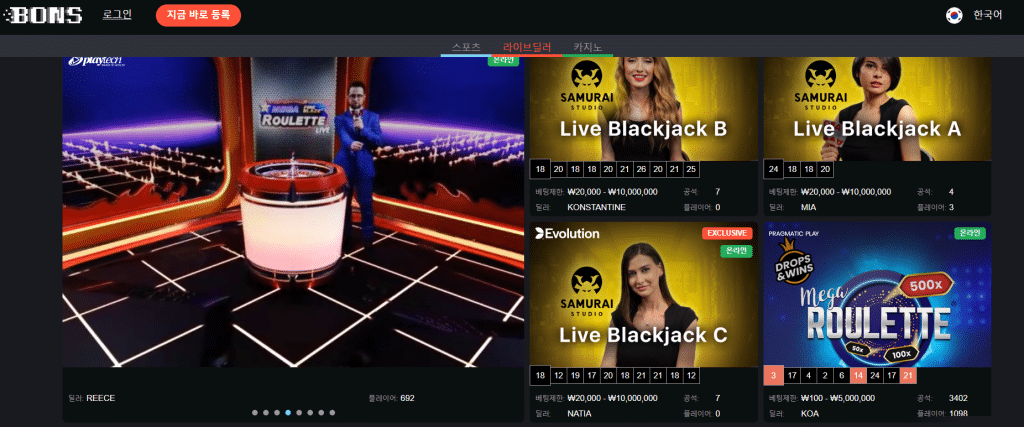The width and height of the screenshot is (1024, 427).
Task: Select the first carousel dot under the roulette stream
Action: tap(255, 413)
